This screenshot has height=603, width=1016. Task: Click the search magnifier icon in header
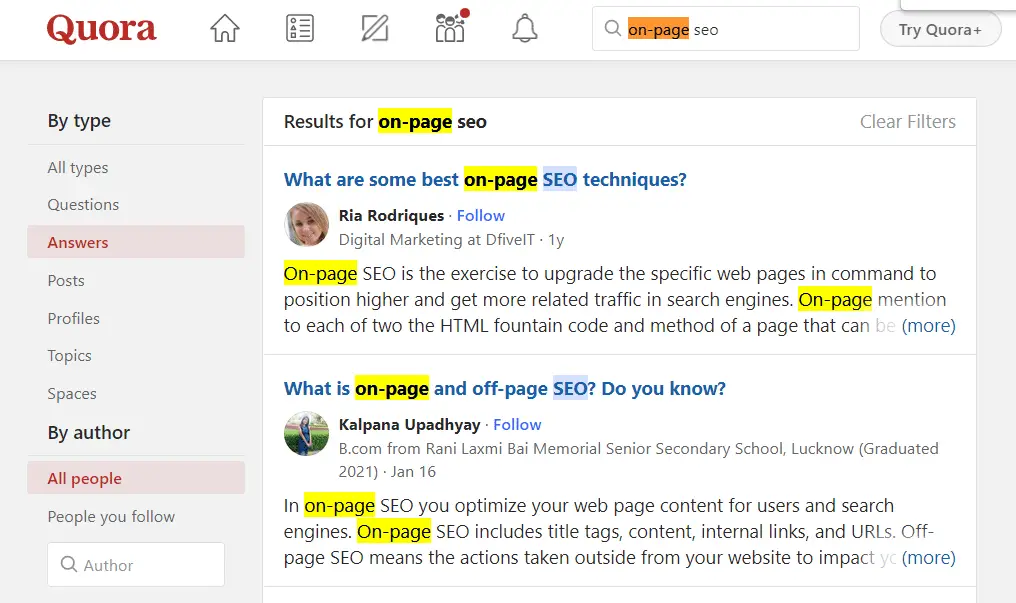point(612,28)
